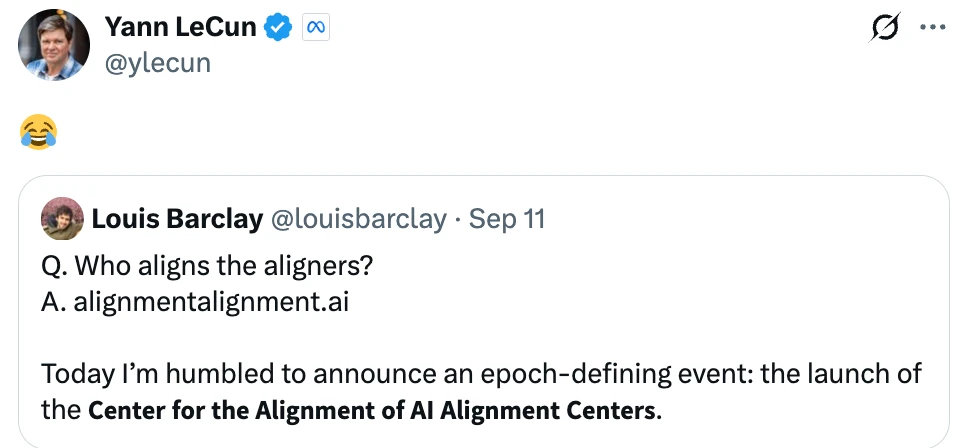Click the Meta affiliation badge icon
Image resolution: width=974 pixels, height=448 pixels.
pyautogui.click(x=314, y=30)
